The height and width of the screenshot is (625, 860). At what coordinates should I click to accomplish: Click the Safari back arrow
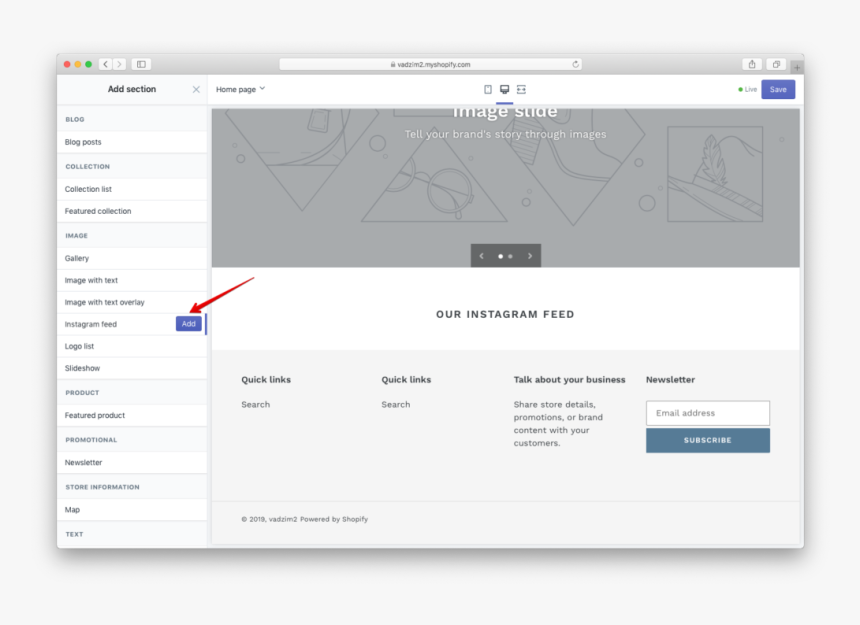click(105, 64)
